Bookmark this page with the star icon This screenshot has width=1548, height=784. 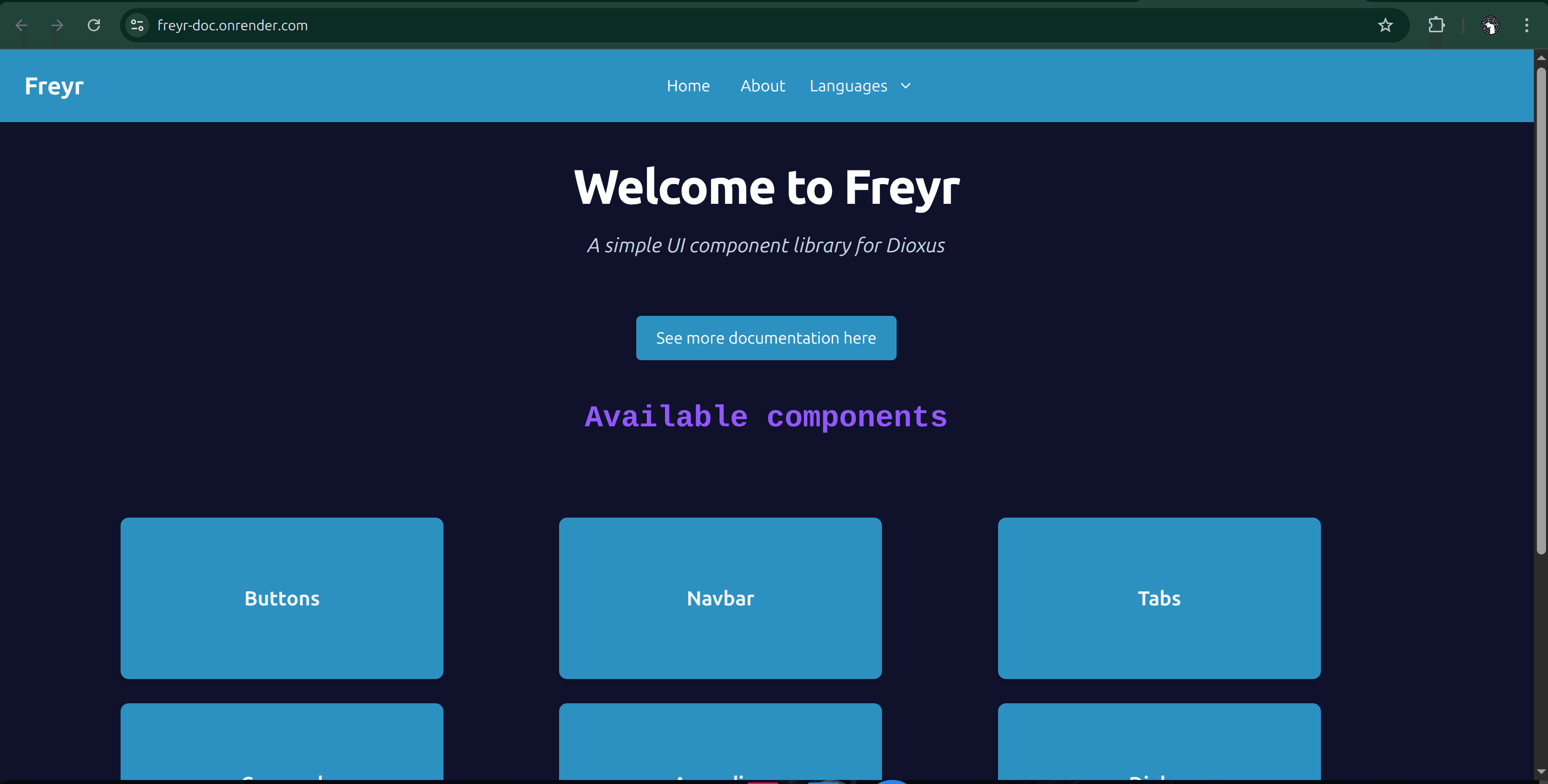tap(1385, 25)
